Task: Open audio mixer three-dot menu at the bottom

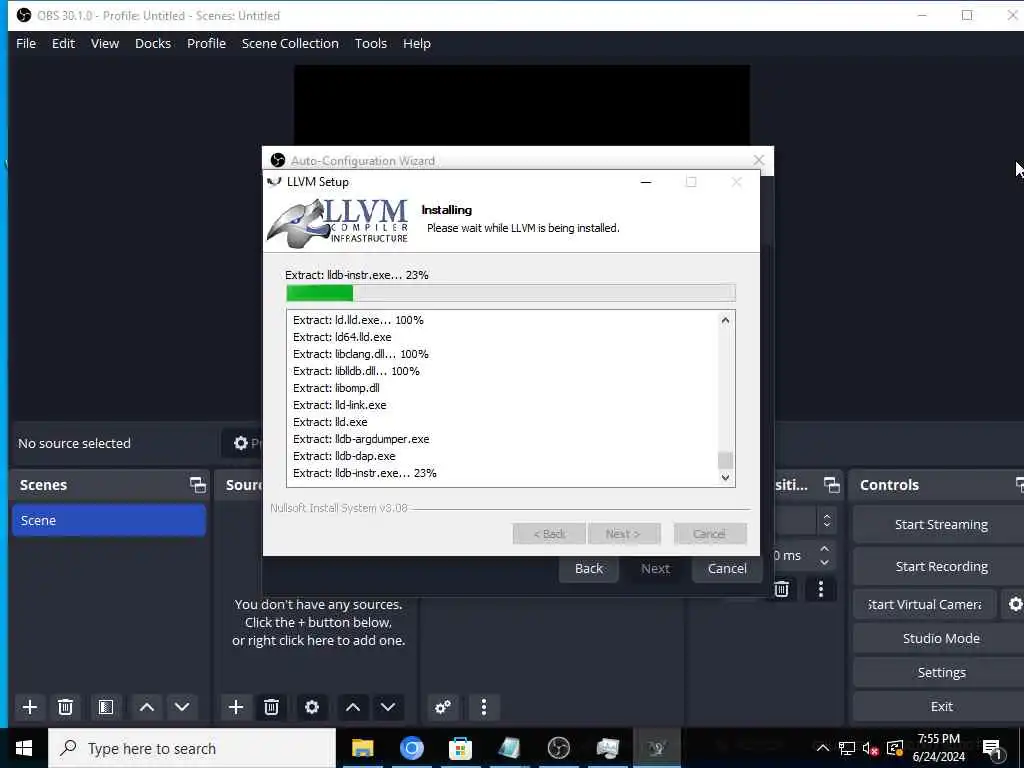Action: point(484,707)
